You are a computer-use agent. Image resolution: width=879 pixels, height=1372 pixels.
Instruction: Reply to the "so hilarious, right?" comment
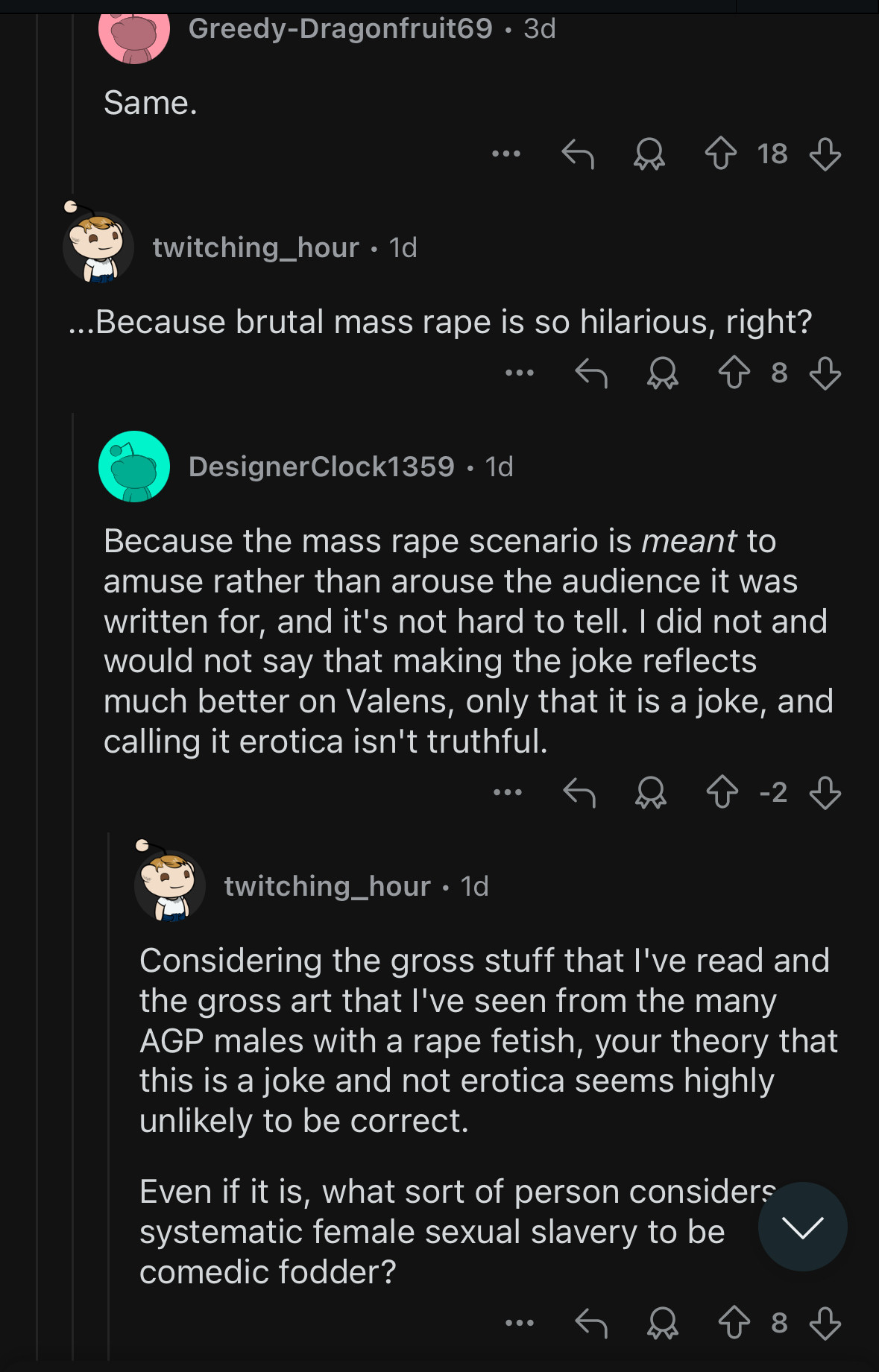pos(591,373)
